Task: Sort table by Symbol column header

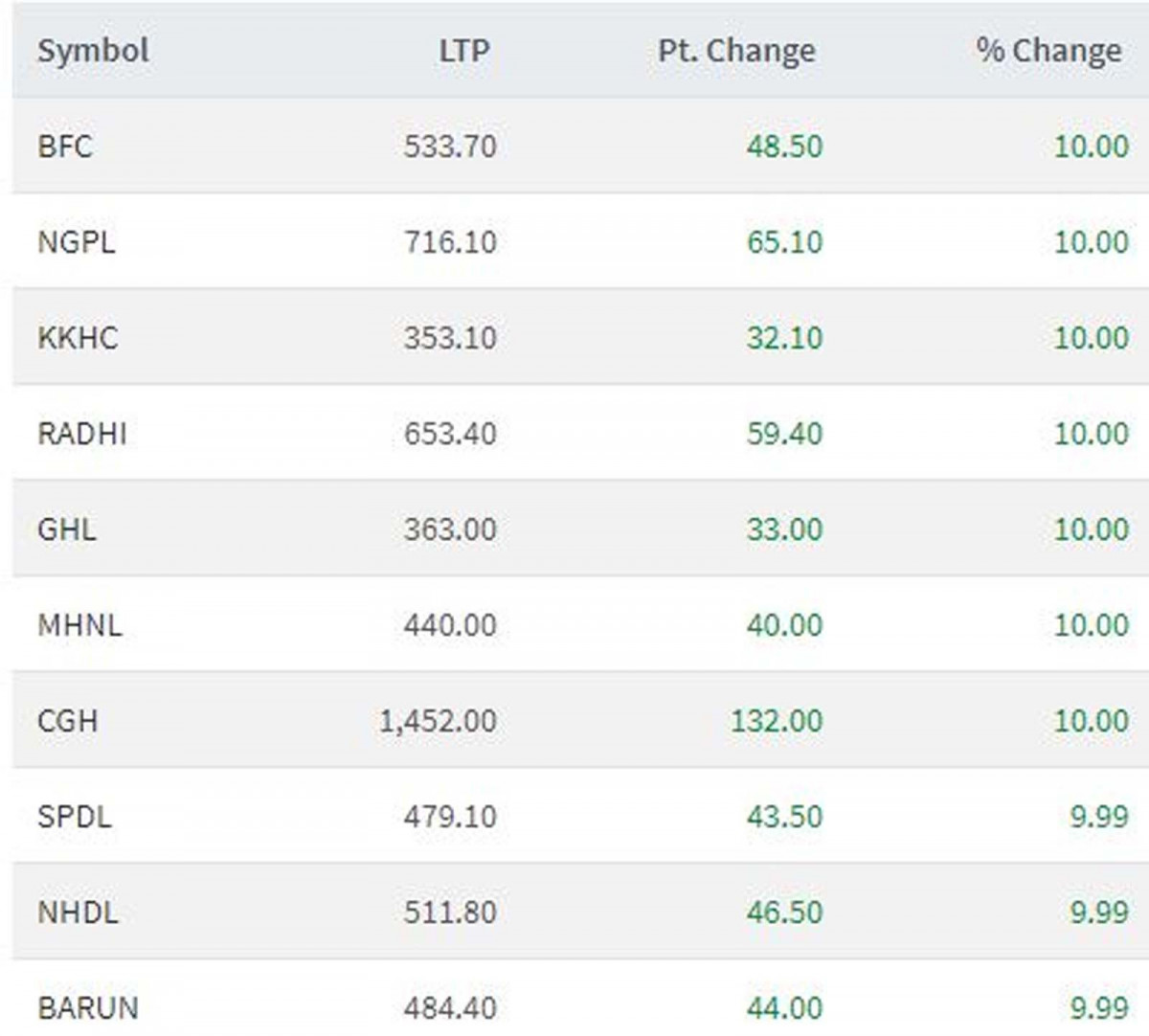Action: pos(93,50)
